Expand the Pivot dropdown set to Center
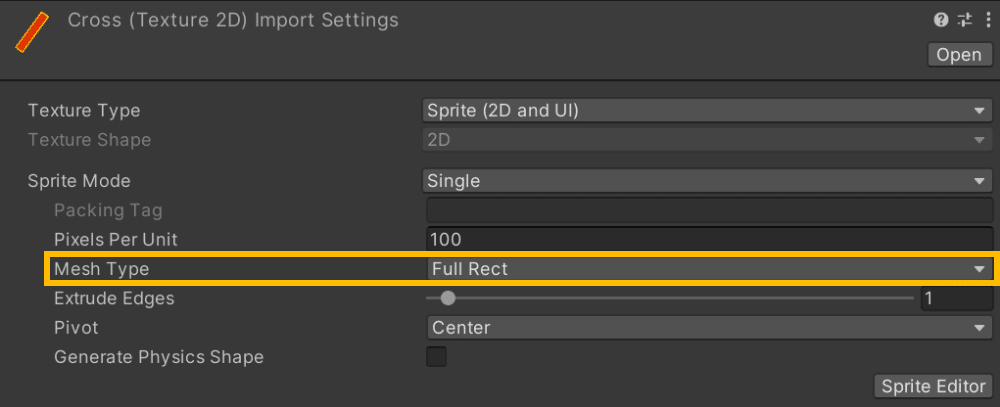The height and width of the screenshot is (407, 1000). point(706,327)
